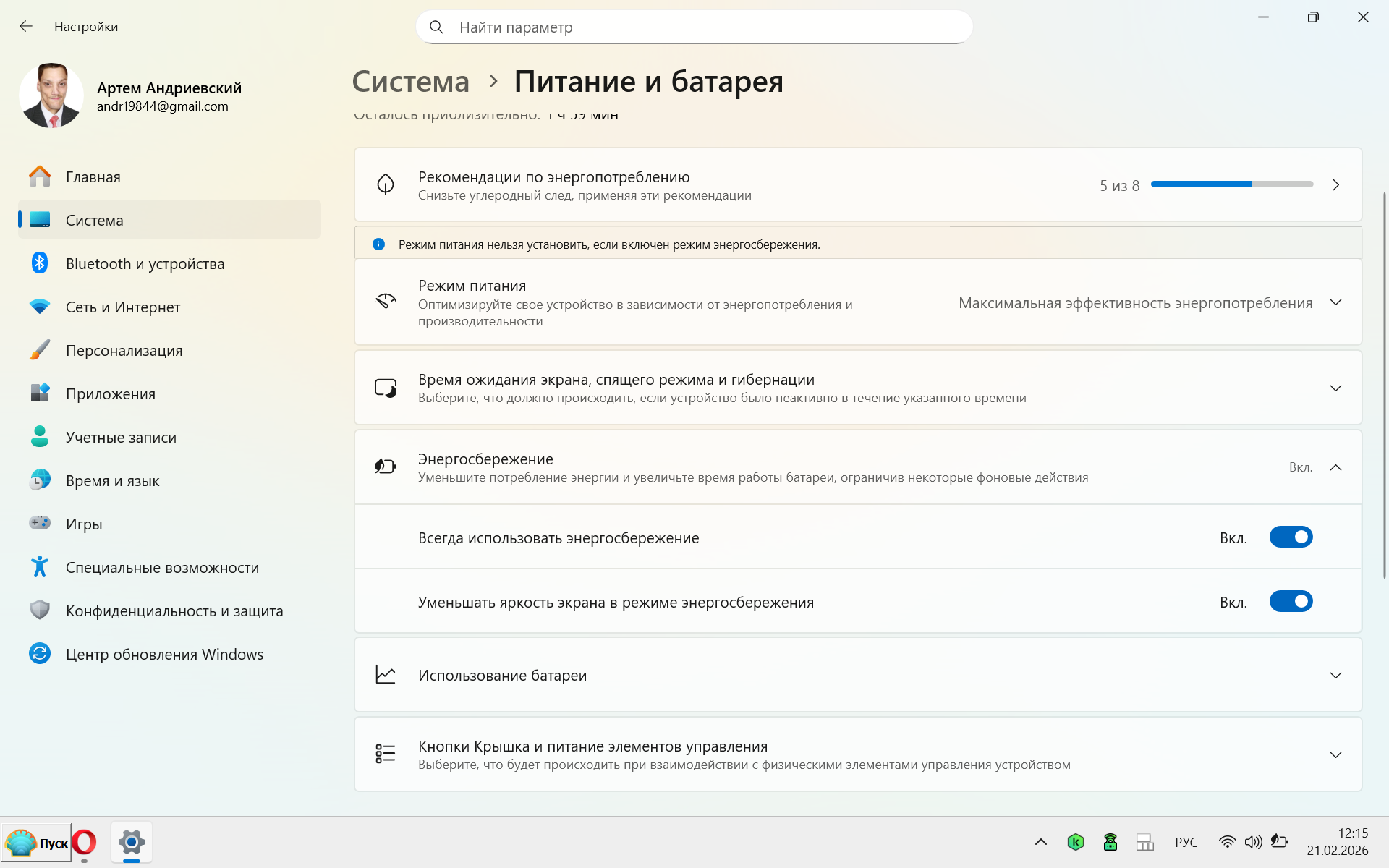Select Учетные записи in the sidebar
Screen dimensions: 1389x868
pyautogui.click(x=121, y=438)
